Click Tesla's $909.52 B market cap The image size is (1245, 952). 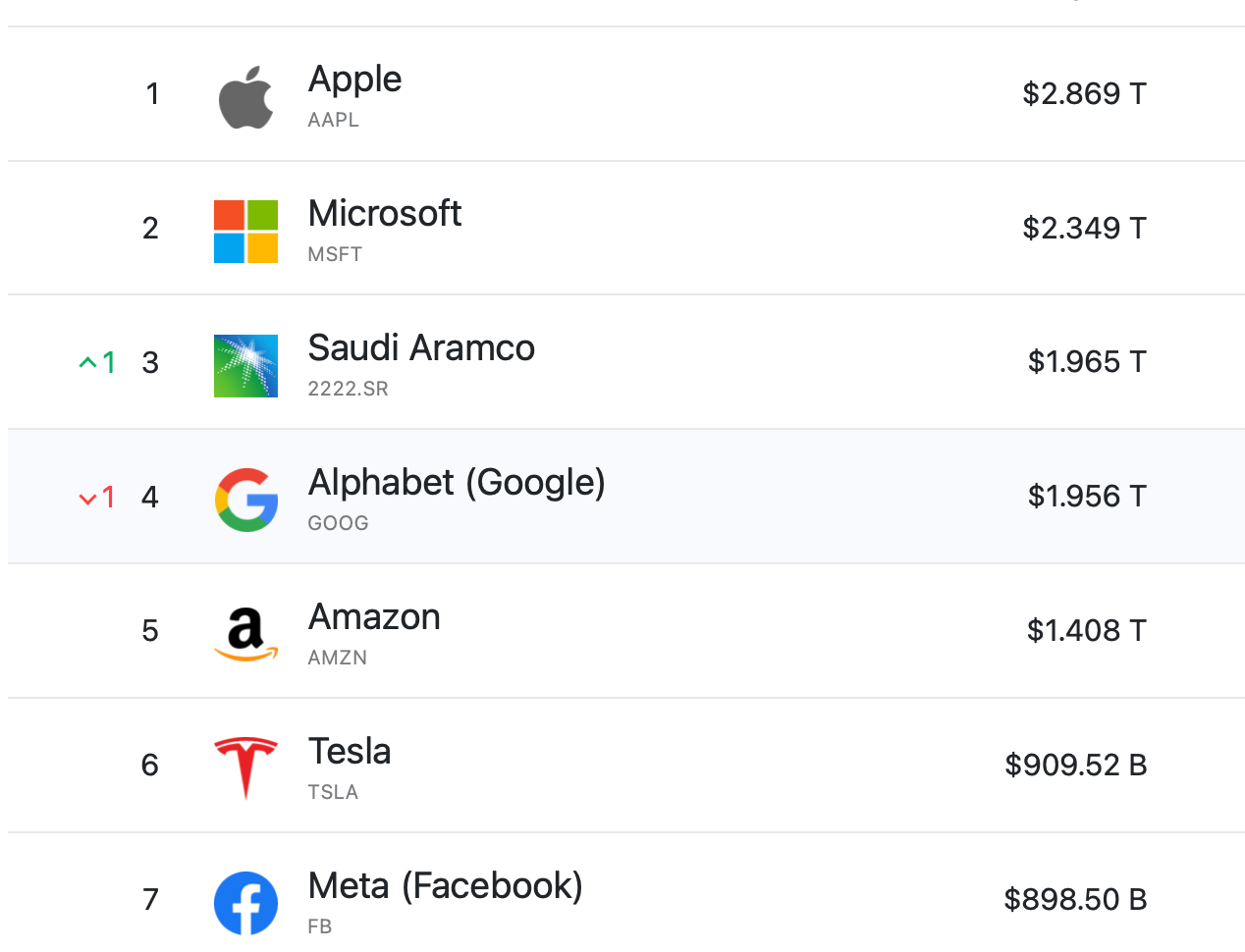coord(1075,765)
